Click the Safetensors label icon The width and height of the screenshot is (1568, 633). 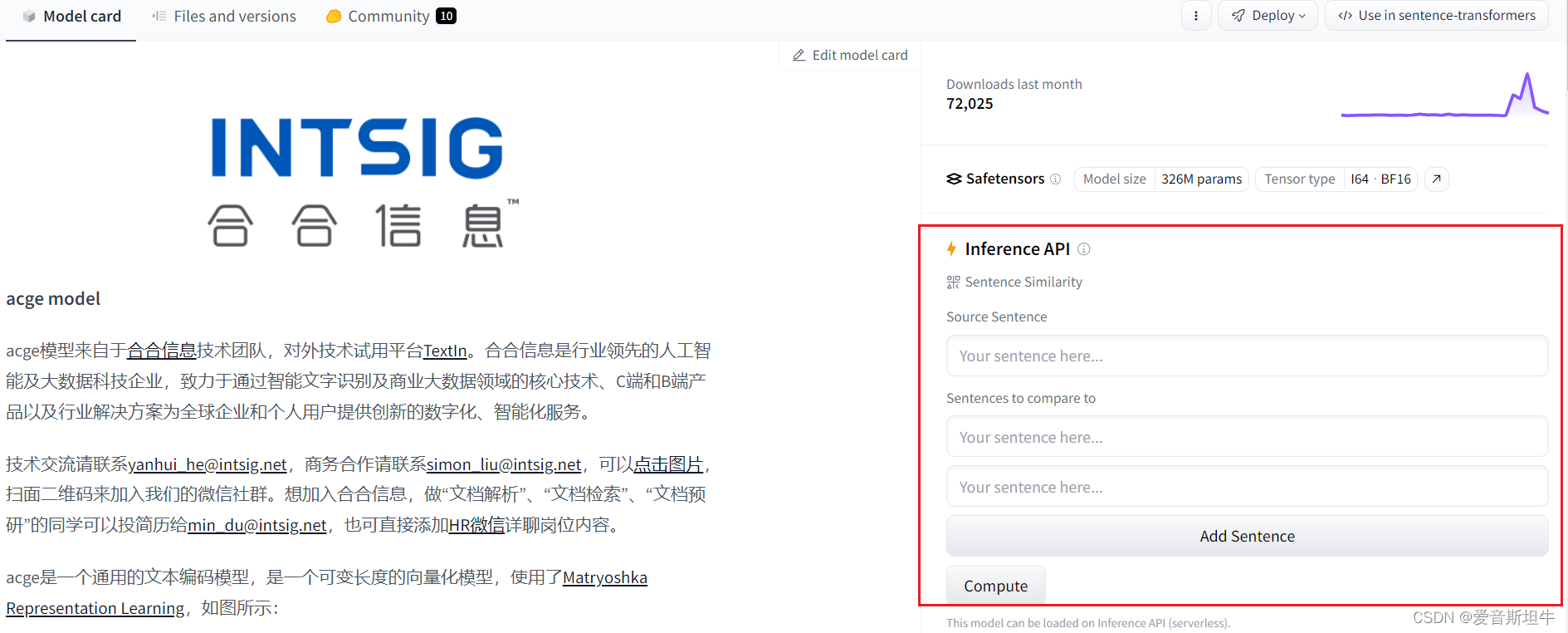(954, 179)
